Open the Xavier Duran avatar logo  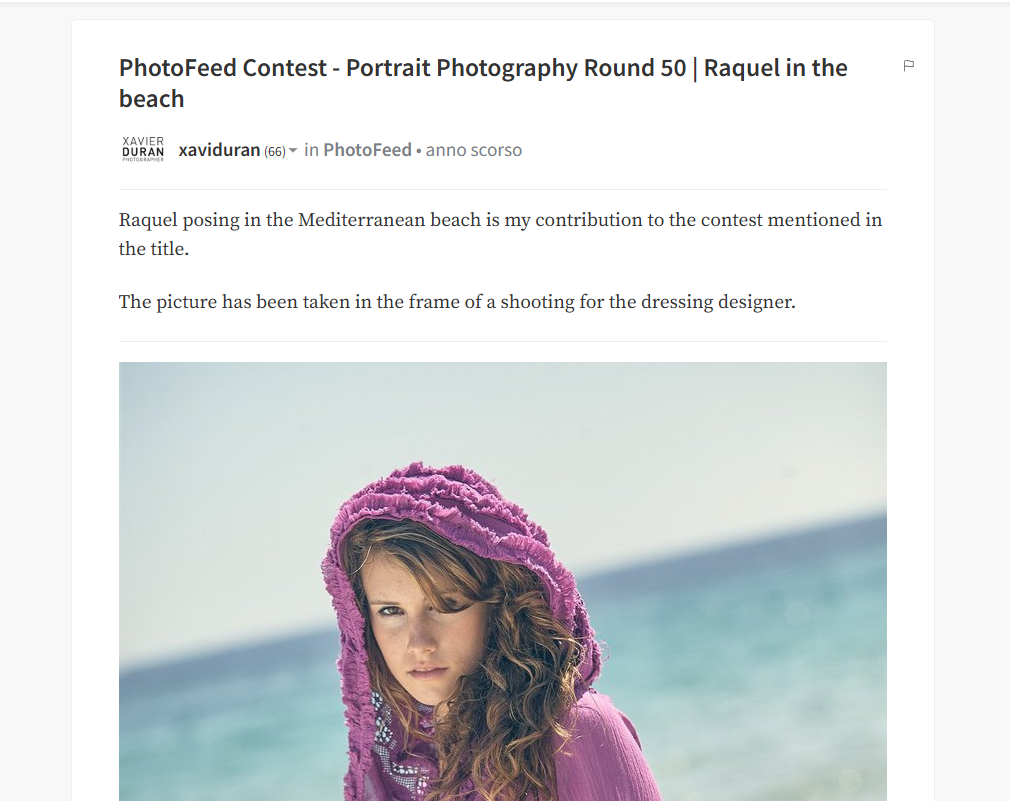click(143, 149)
